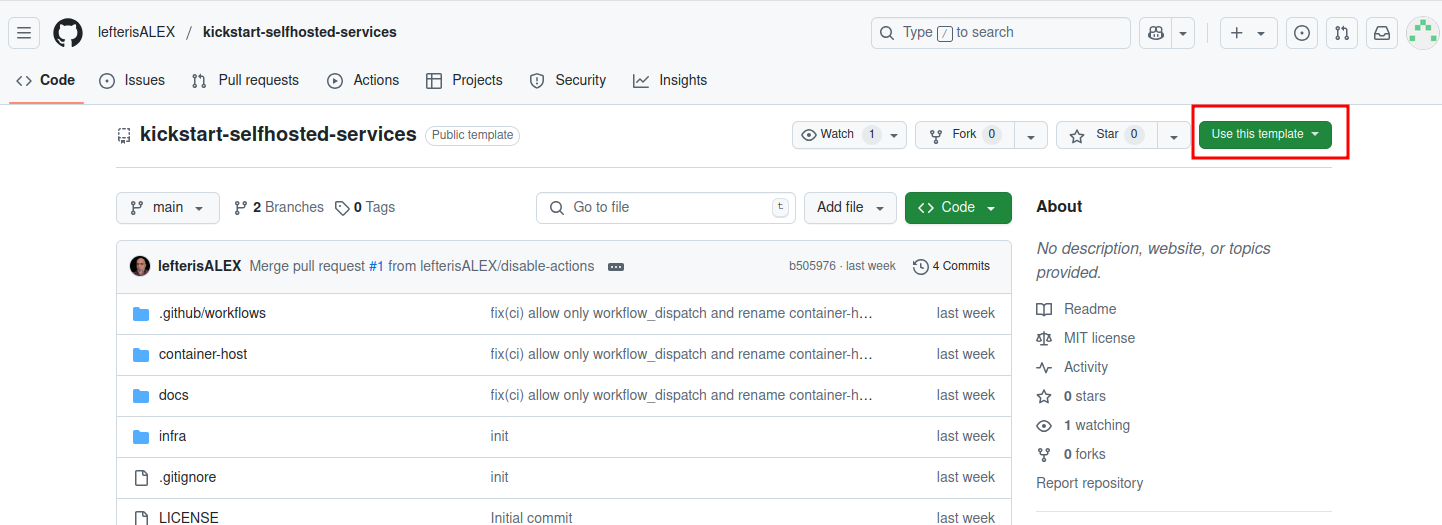Open pull requests icon in top header
This screenshot has width=1442, height=525.
coord(1342,33)
